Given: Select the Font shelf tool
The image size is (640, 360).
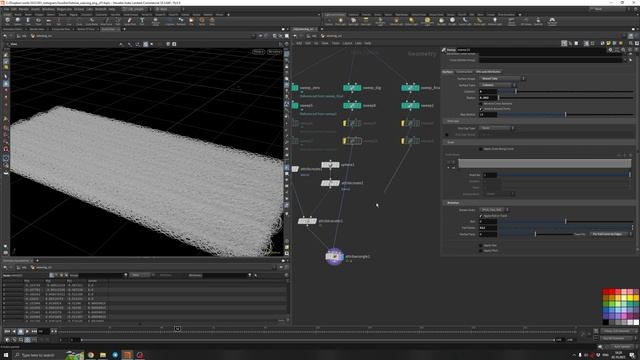Looking at the screenshot, I should (142, 20).
